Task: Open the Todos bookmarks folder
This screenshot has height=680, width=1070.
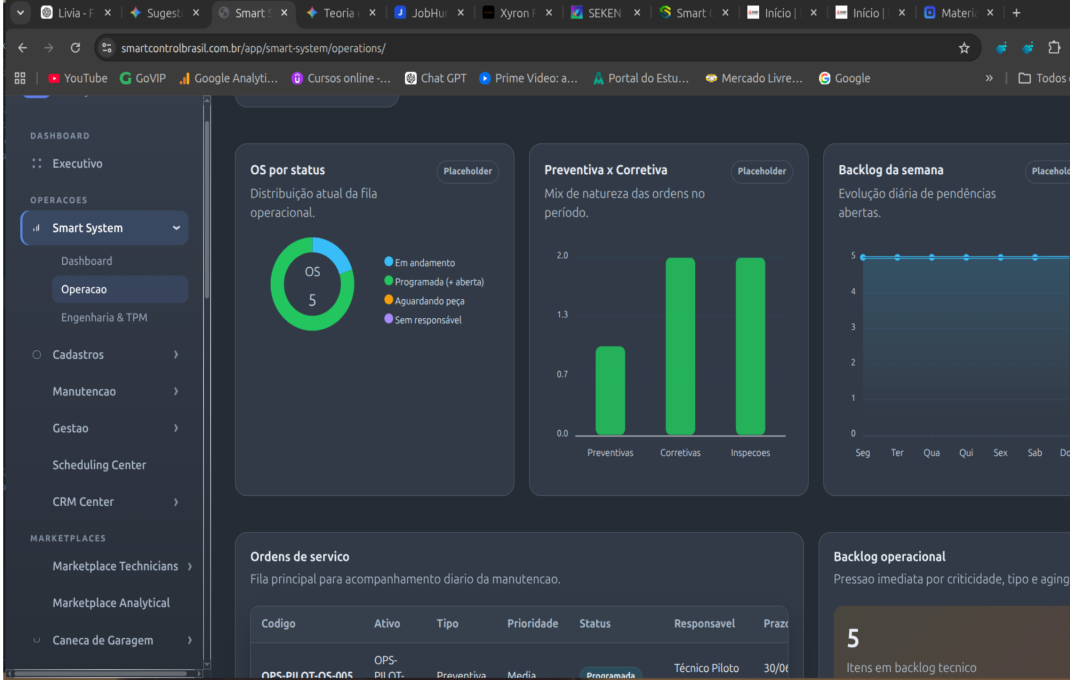Action: pos(1043,78)
